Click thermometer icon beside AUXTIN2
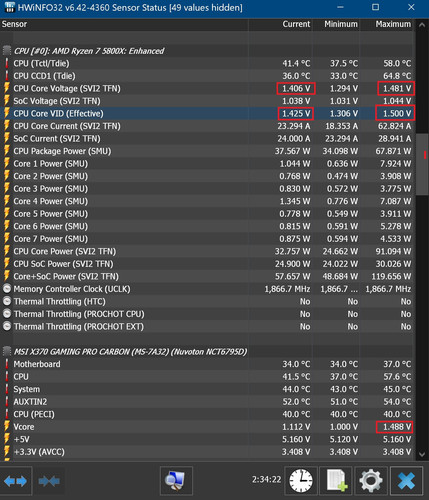 [x=7, y=402]
